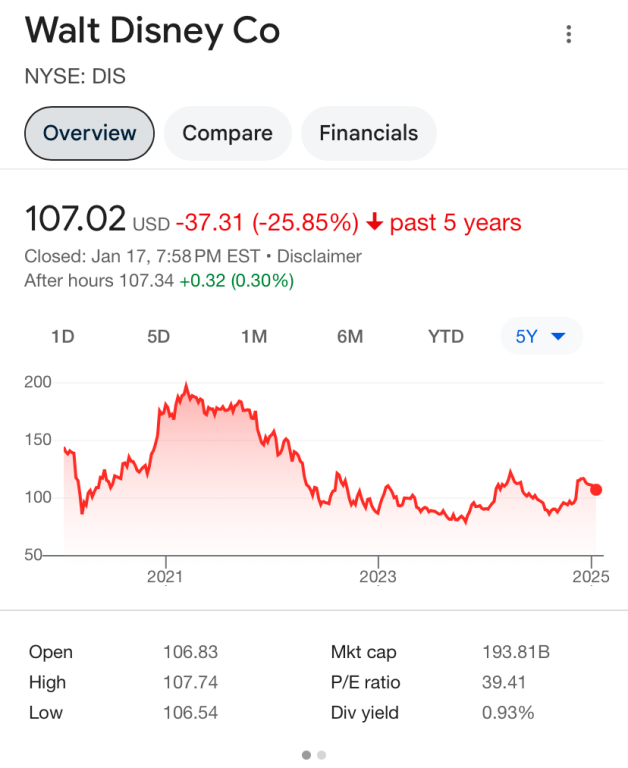628x768 pixels.
Task: Go to the second page indicator dot
Action: 322,755
